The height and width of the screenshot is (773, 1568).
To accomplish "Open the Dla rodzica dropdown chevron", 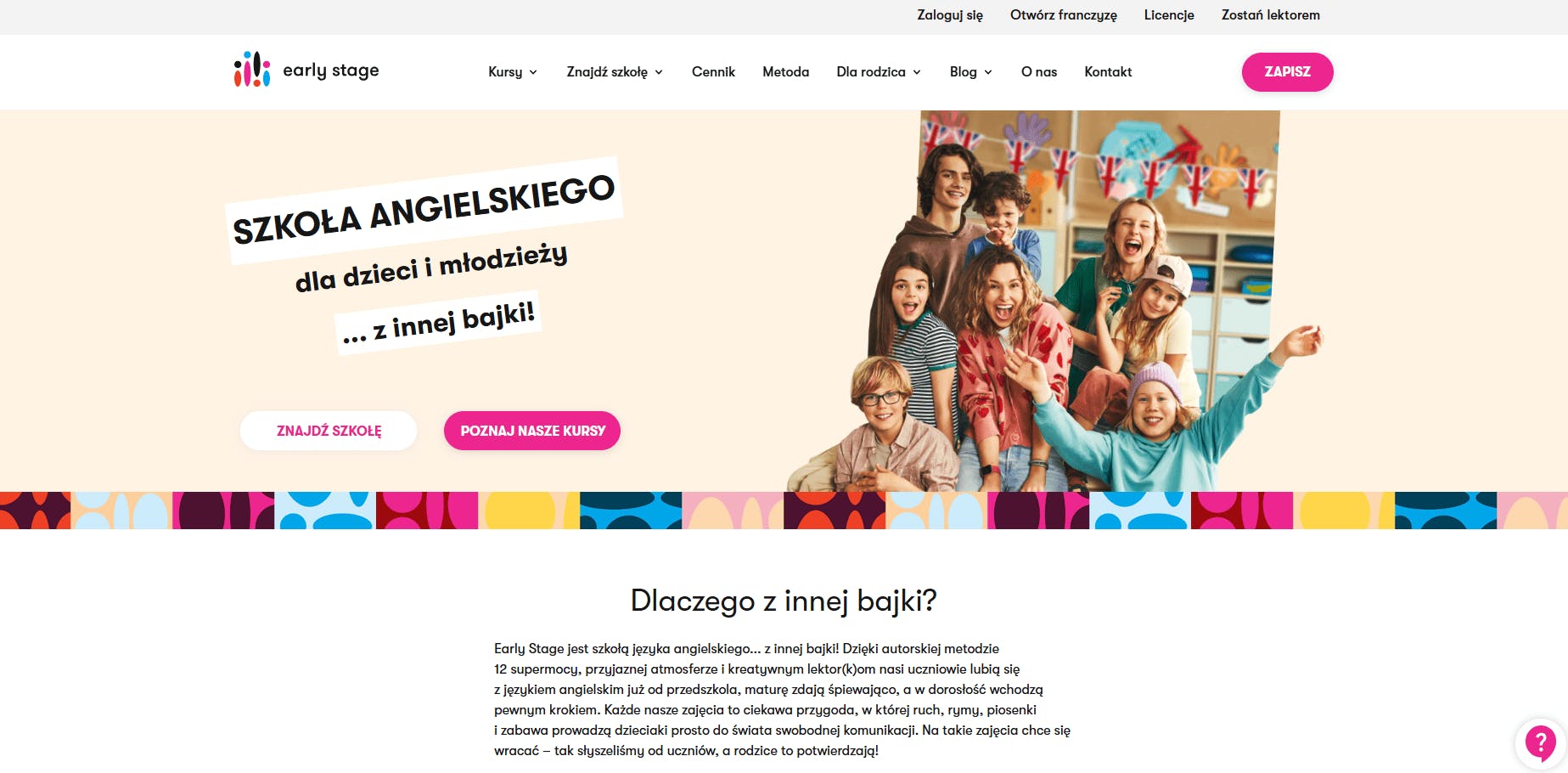I will point(917,72).
